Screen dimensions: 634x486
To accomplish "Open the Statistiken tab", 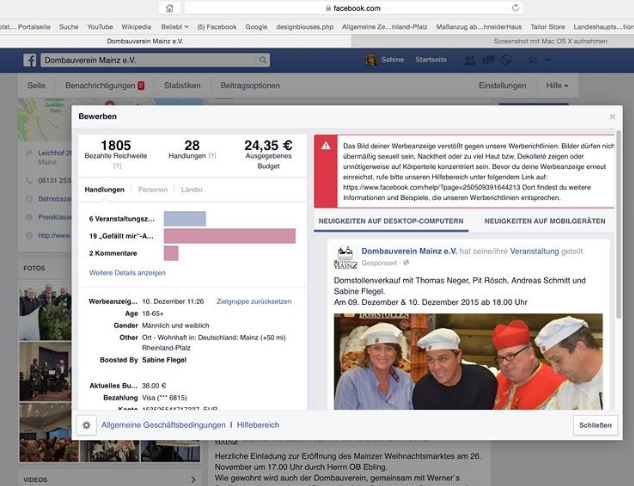I will click(182, 86).
